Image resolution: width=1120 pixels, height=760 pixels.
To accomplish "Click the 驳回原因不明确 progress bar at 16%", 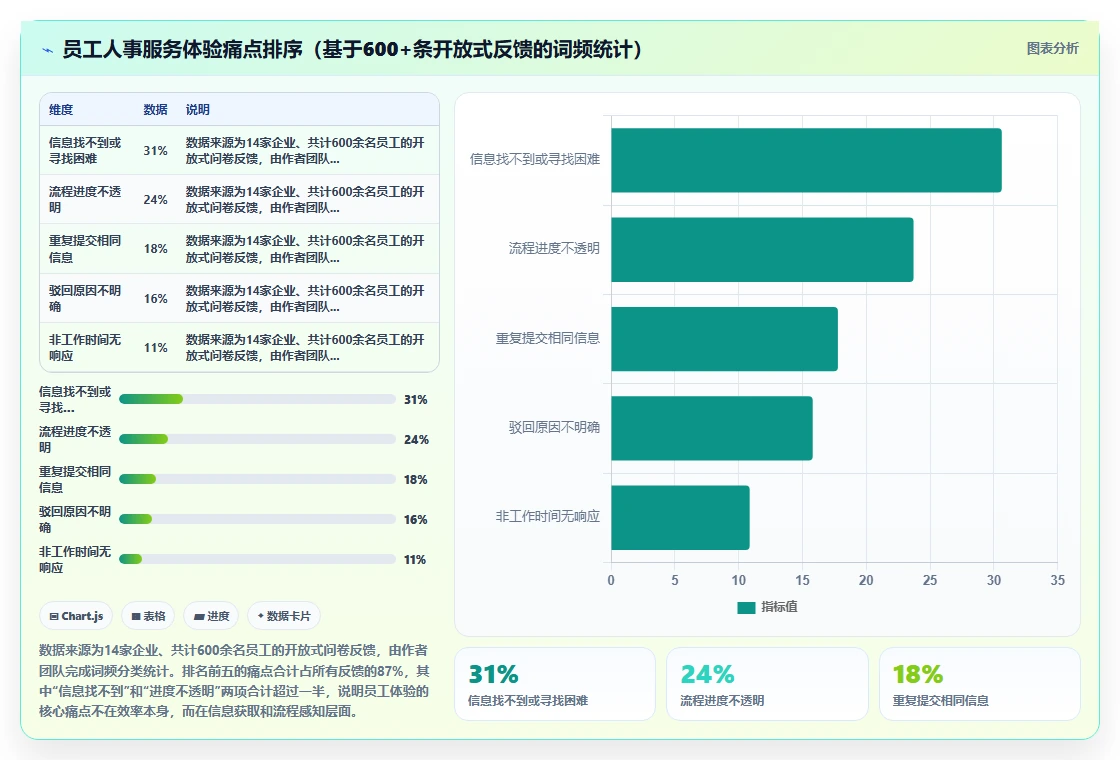I will tap(257, 519).
